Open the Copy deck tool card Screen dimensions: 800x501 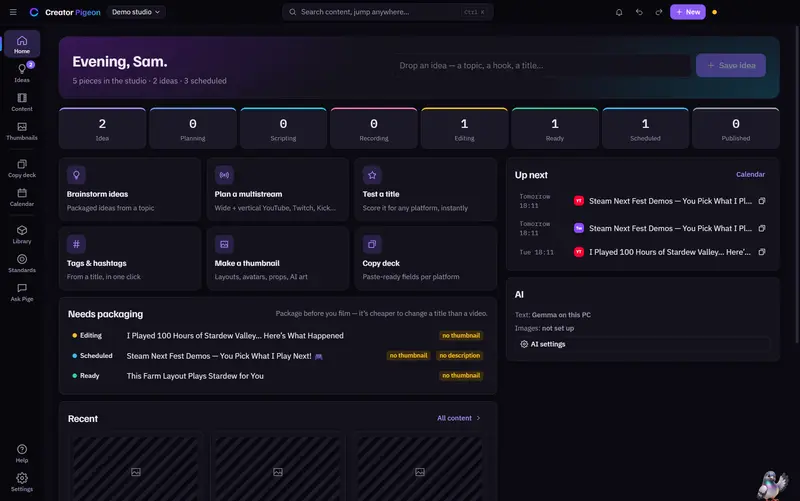click(x=426, y=258)
